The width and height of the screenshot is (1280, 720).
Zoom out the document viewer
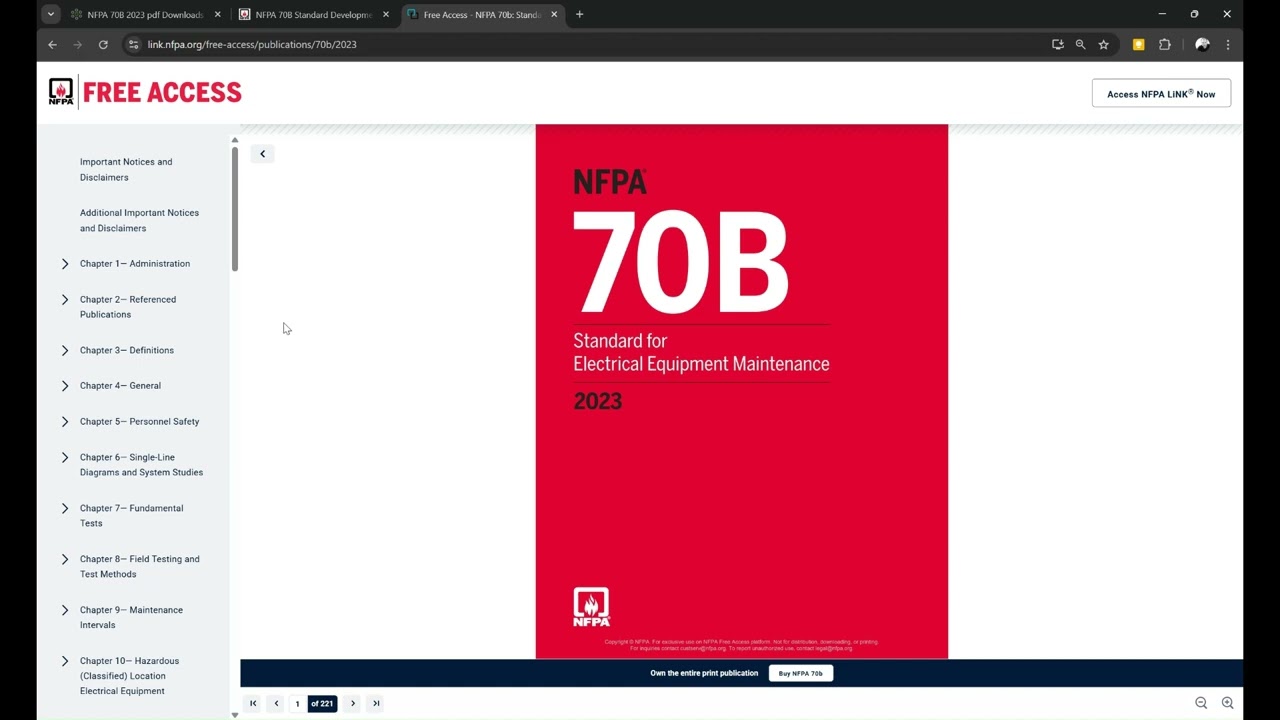[x=1201, y=703]
